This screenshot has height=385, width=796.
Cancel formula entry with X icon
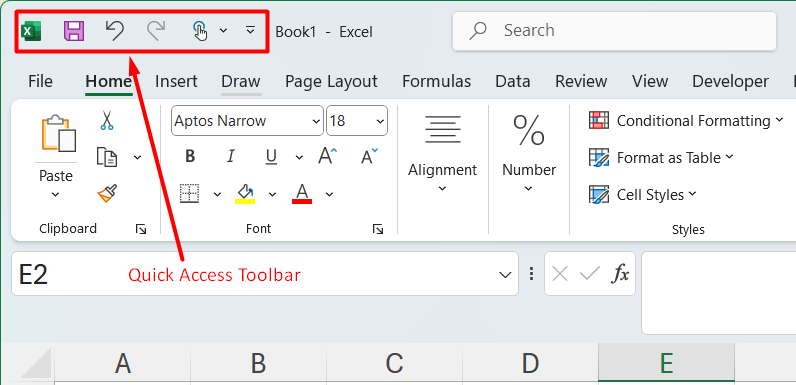(559, 274)
